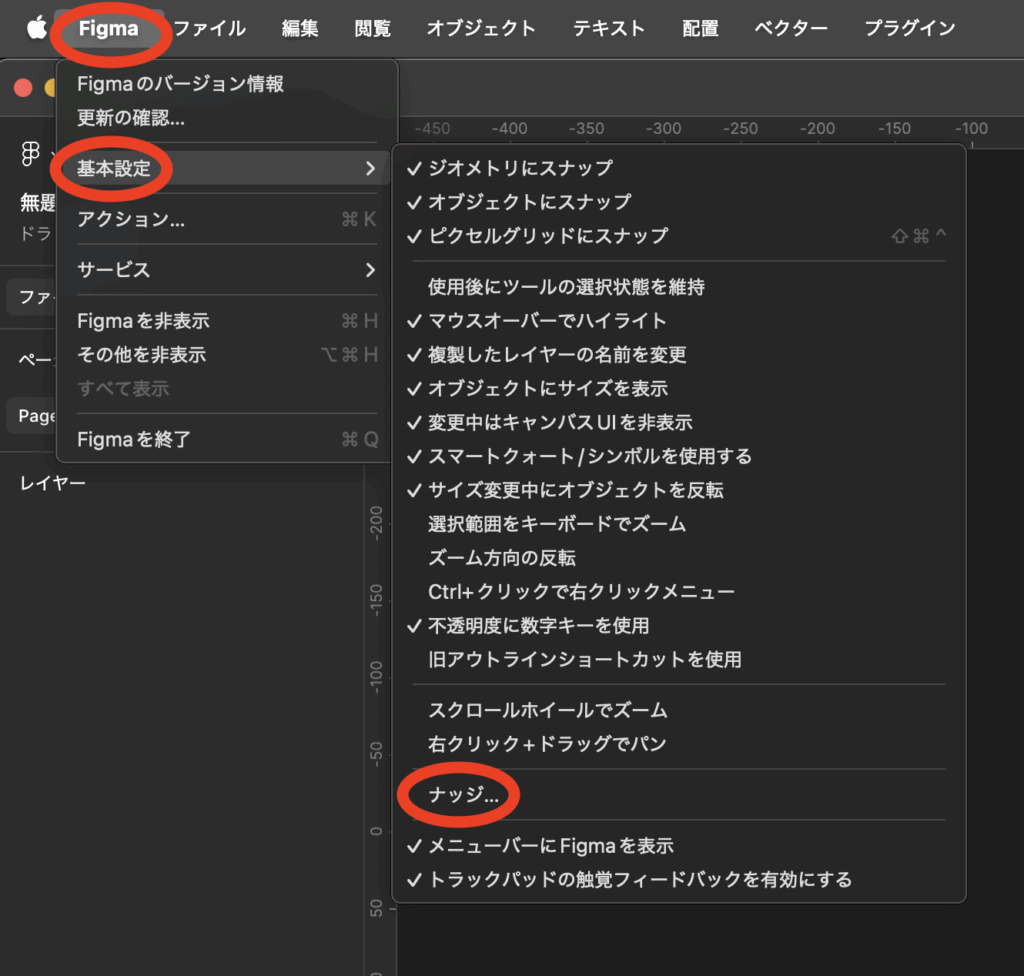Uncheck メニューバーにFigmaを表示
The height and width of the screenshot is (976, 1024).
point(550,846)
